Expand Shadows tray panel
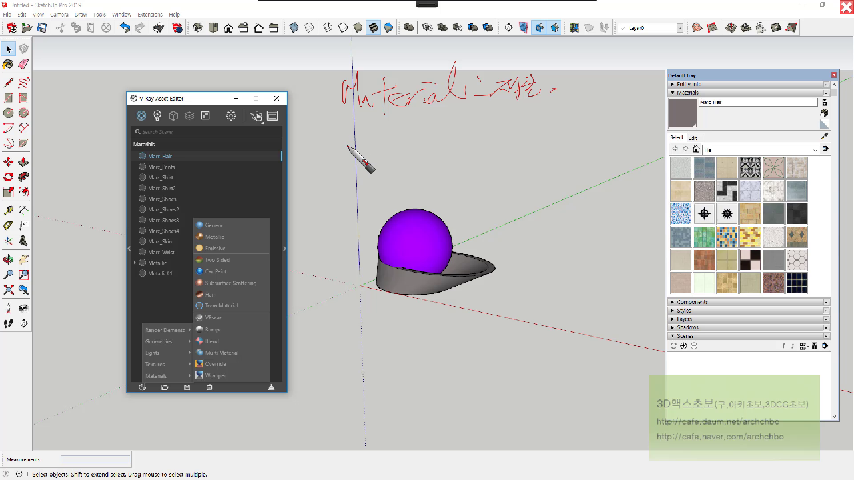854x480 pixels. pos(748,327)
